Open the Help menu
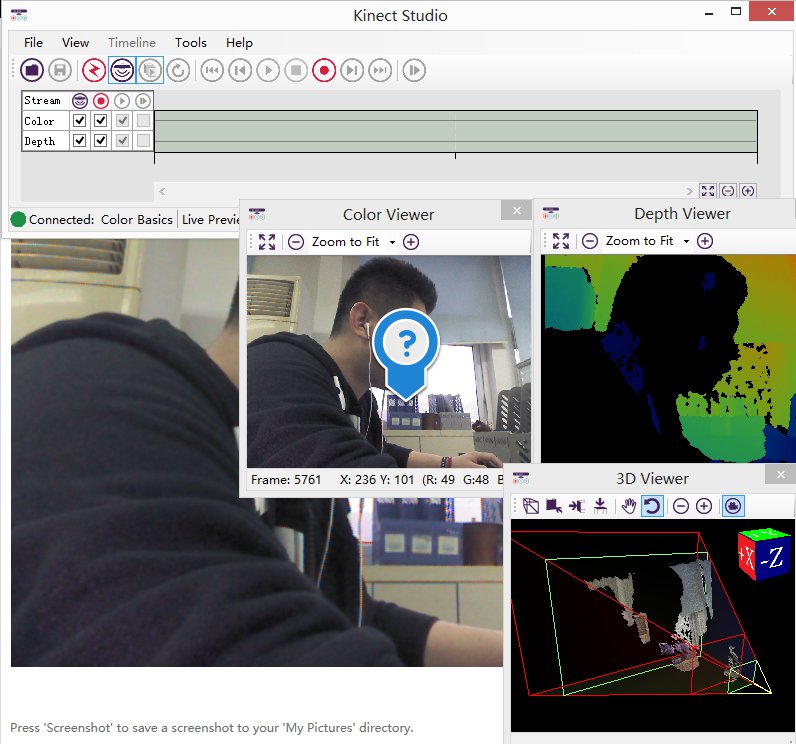 (239, 43)
